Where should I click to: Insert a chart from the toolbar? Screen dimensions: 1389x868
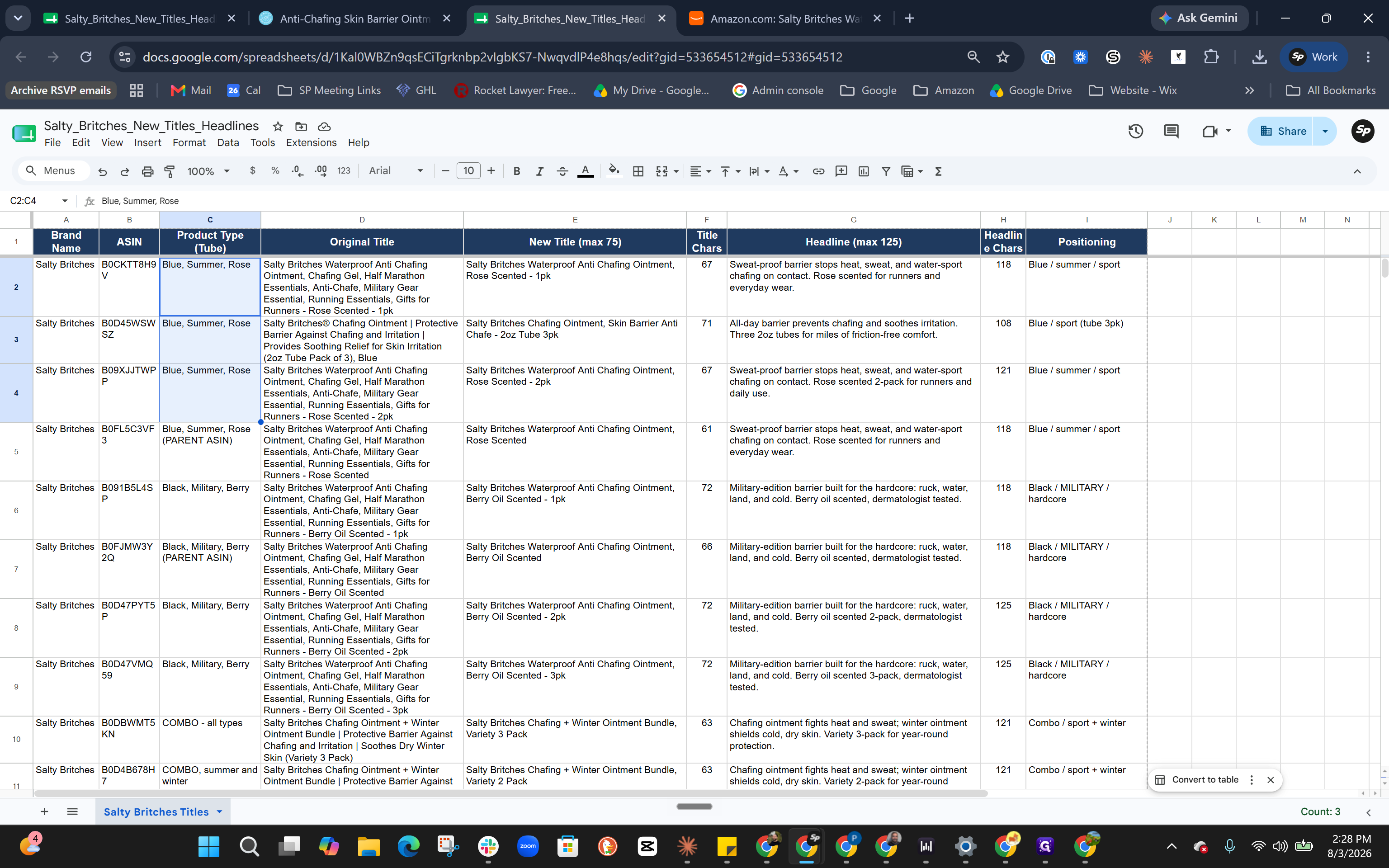point(863,171)
